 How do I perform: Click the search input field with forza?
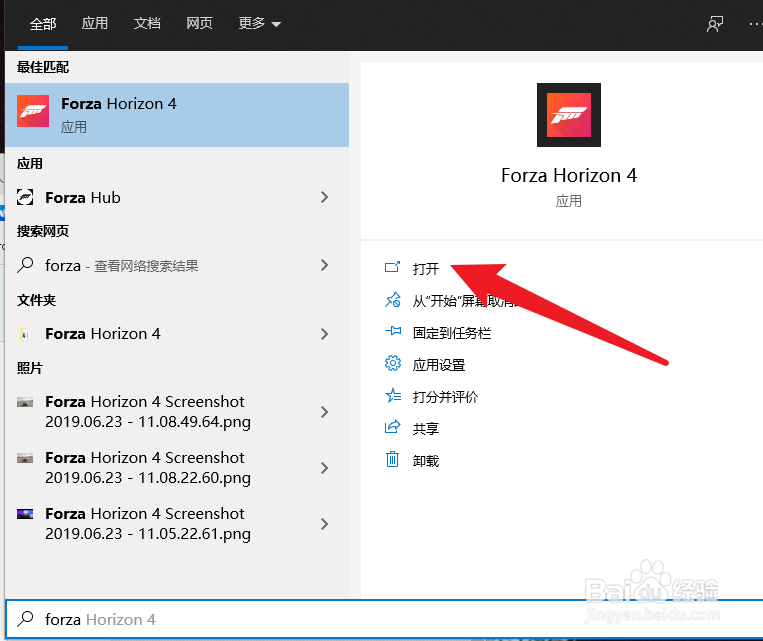click(384, 619)
